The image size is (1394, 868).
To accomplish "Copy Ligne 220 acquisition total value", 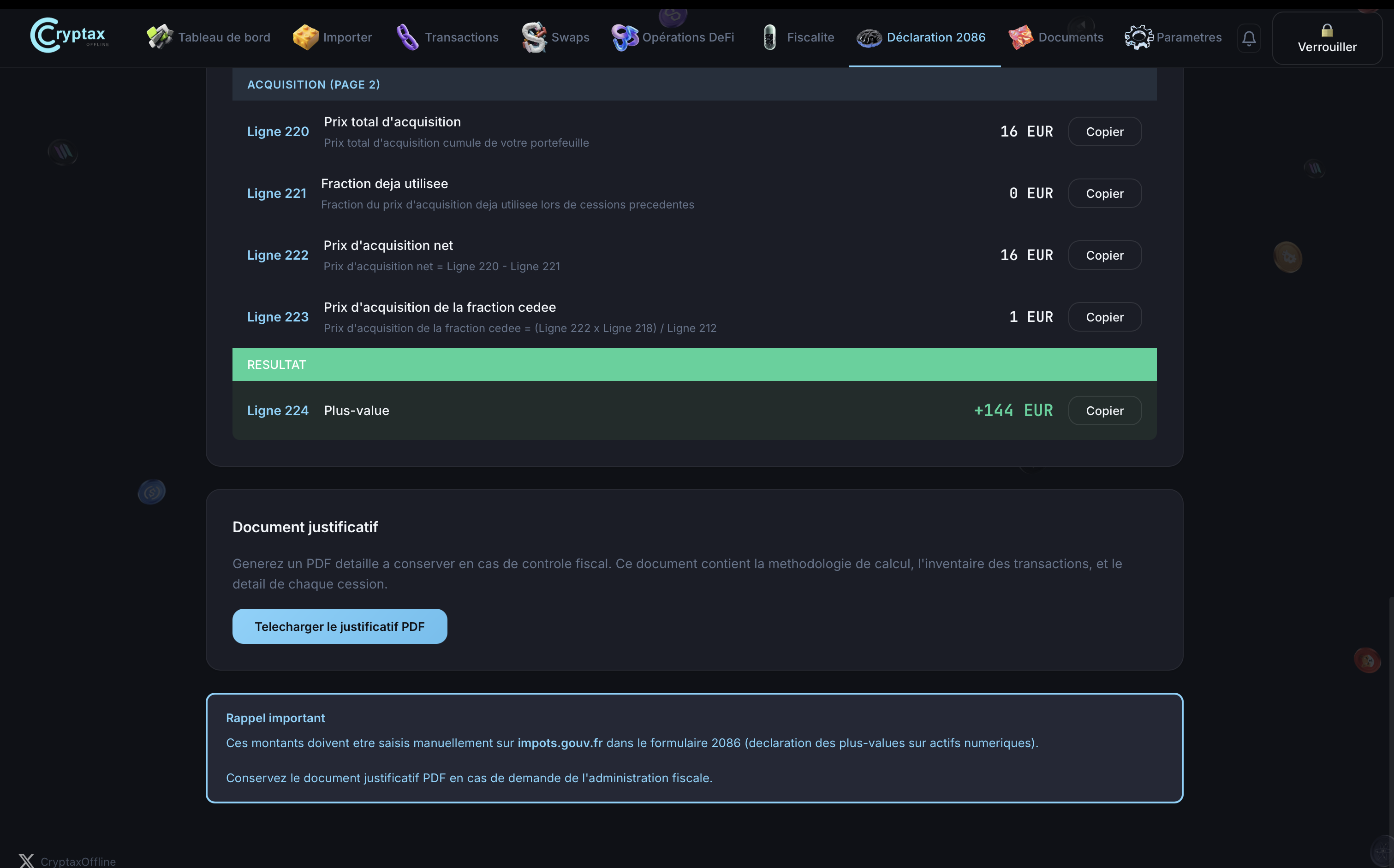I will click(1105, 131).
